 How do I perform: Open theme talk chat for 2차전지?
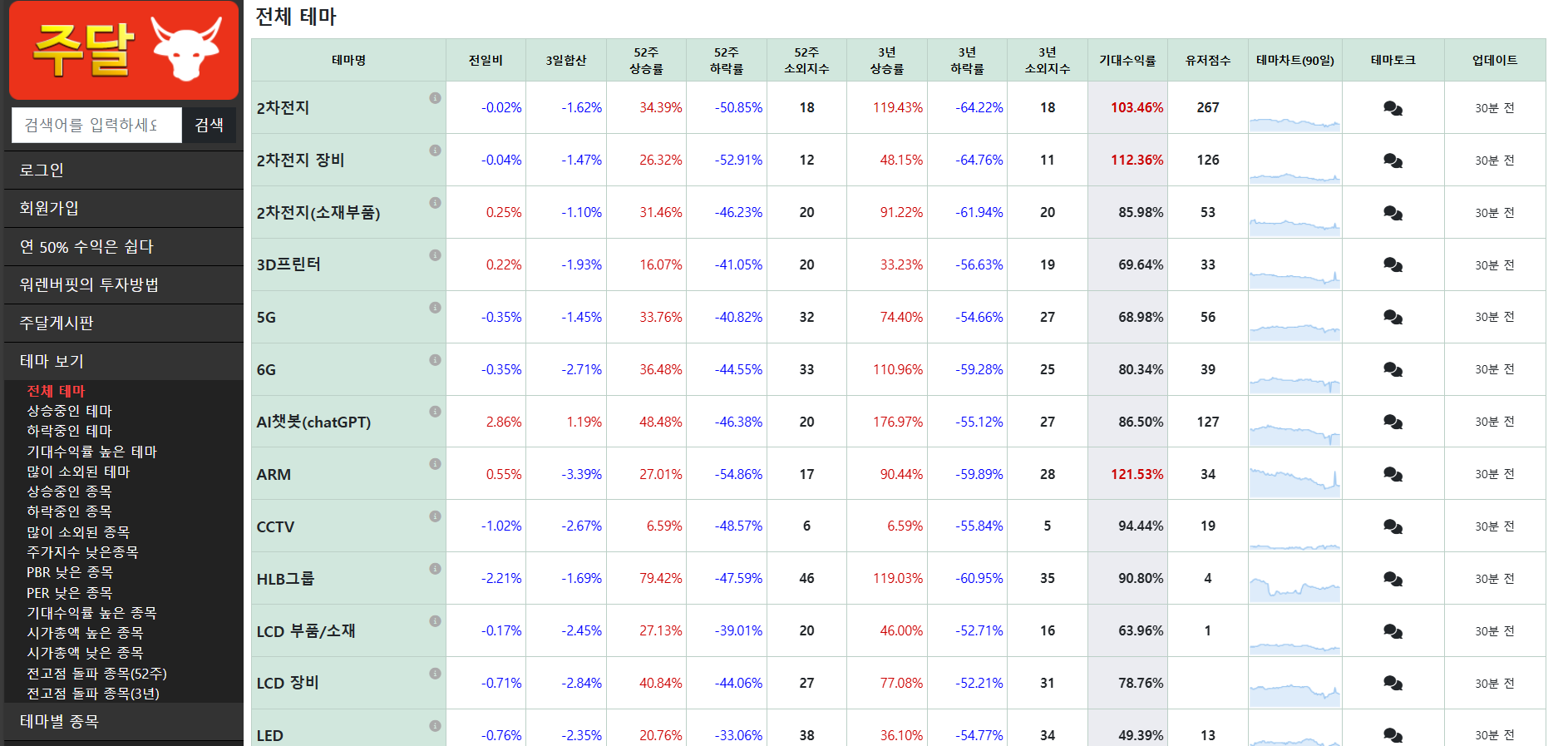click(1393, 108)
